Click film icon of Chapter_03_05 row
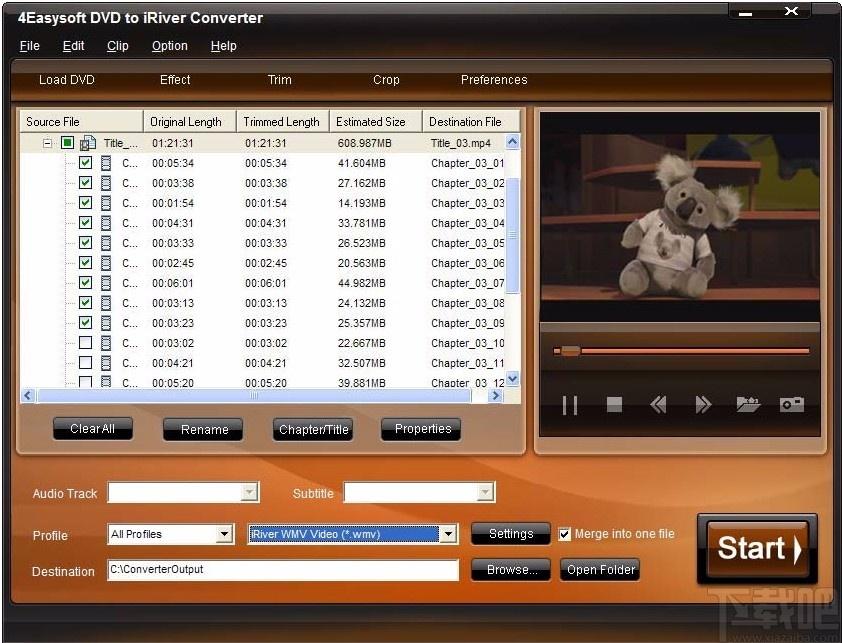 tap(106, 243)
